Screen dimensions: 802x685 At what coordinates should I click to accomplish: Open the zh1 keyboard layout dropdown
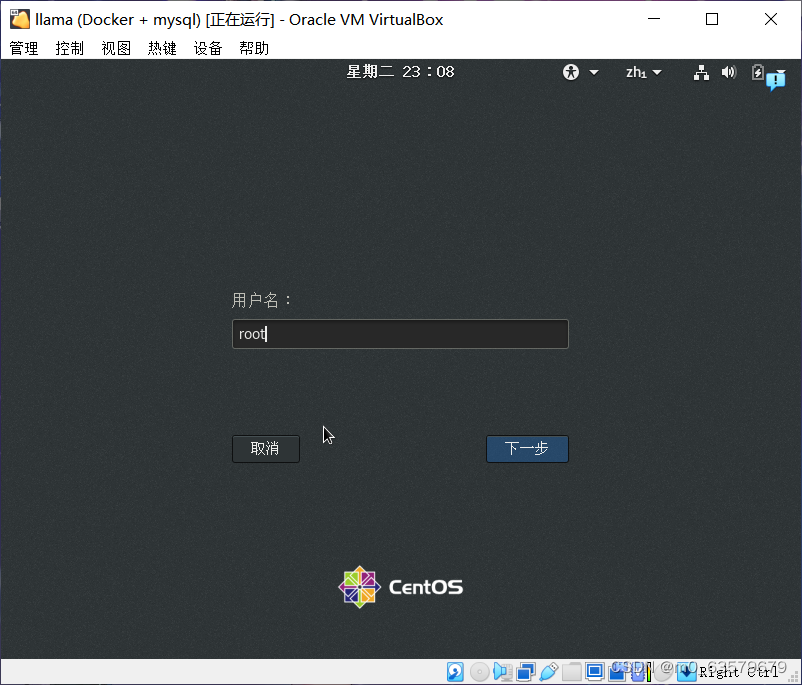pyautogui.click(x=641, y=72)
